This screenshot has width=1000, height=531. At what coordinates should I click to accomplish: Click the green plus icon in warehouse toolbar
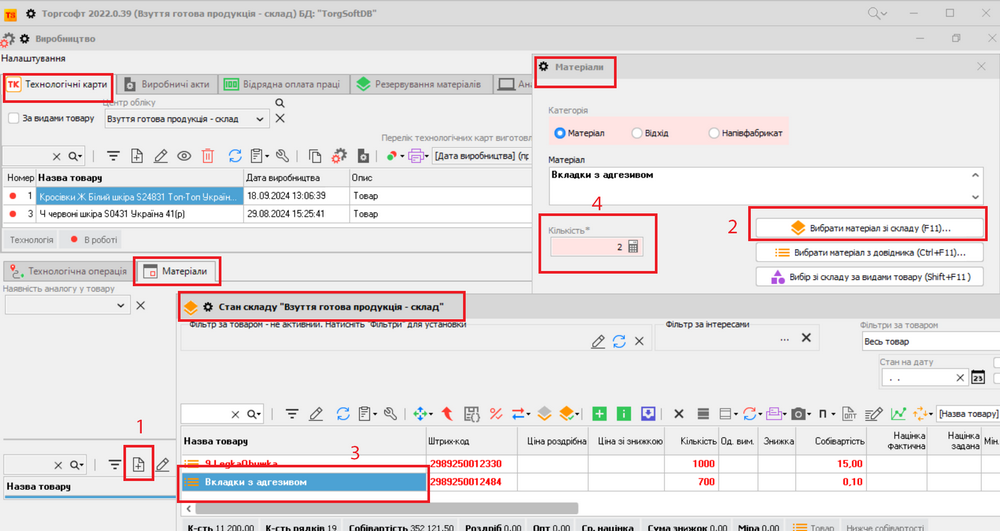599,413
